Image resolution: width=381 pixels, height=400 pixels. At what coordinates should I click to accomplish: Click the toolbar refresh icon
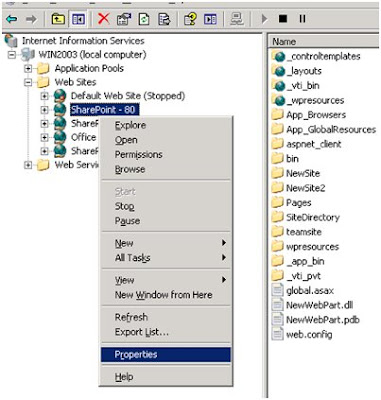144,19
